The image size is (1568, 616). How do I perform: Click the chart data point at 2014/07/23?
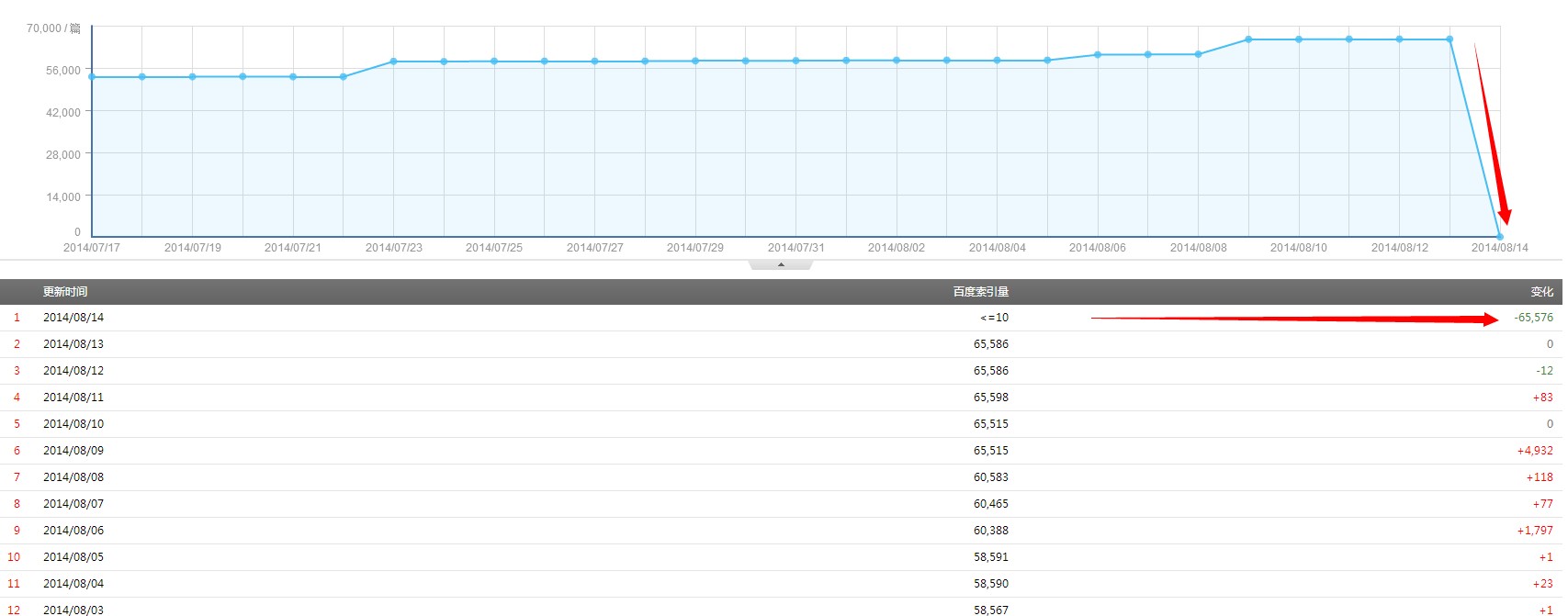(393, 62)
